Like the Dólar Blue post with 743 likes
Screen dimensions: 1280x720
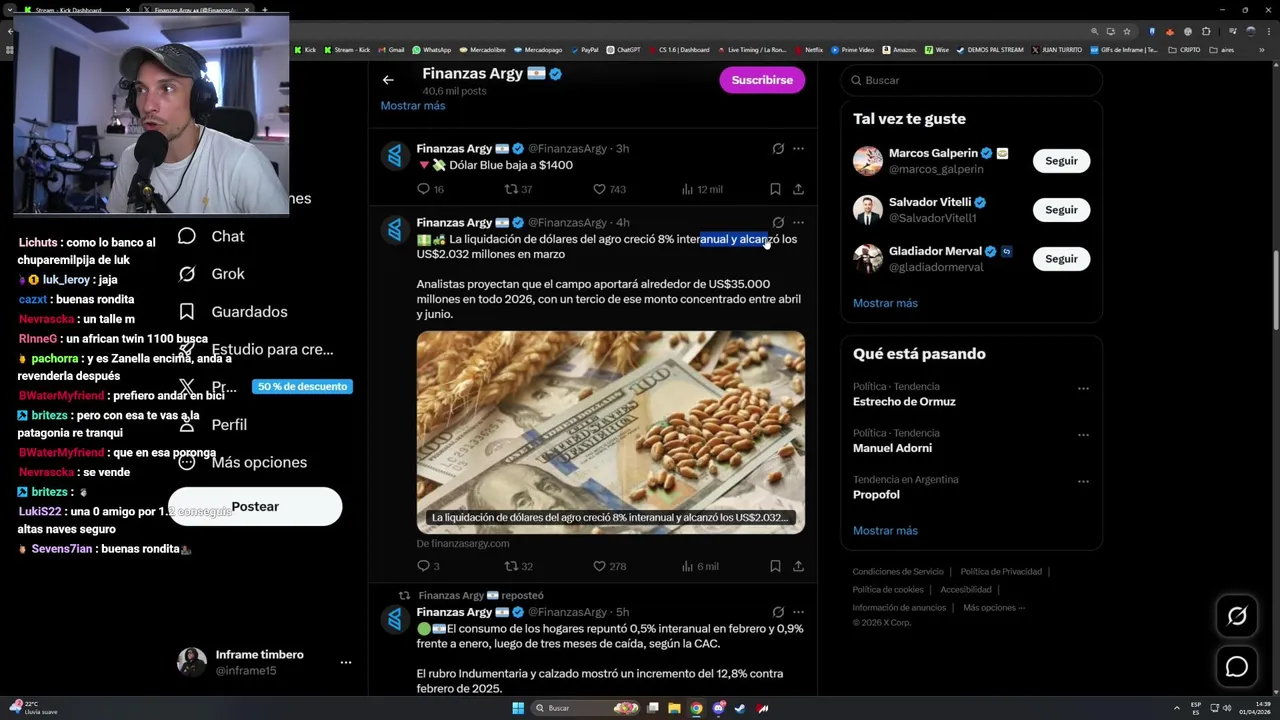609,189
